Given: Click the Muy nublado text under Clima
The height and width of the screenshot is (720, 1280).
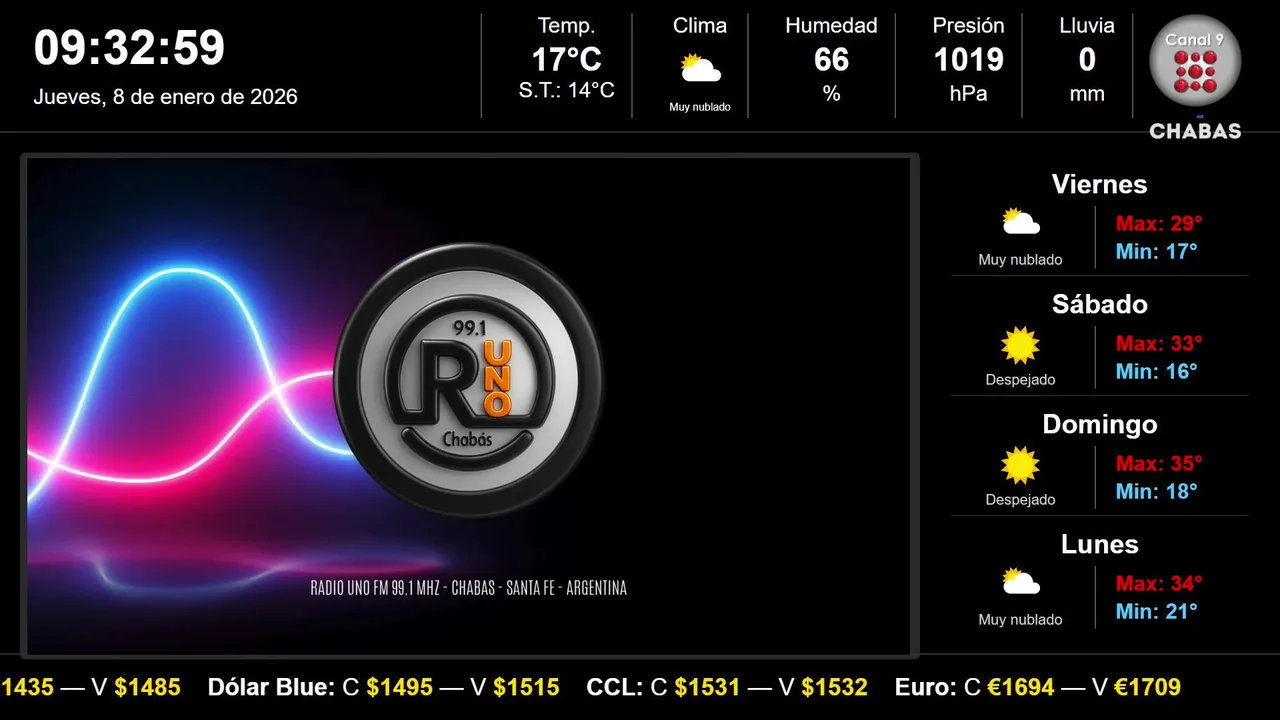Looking at the screenshot, I should coord(700,107).
